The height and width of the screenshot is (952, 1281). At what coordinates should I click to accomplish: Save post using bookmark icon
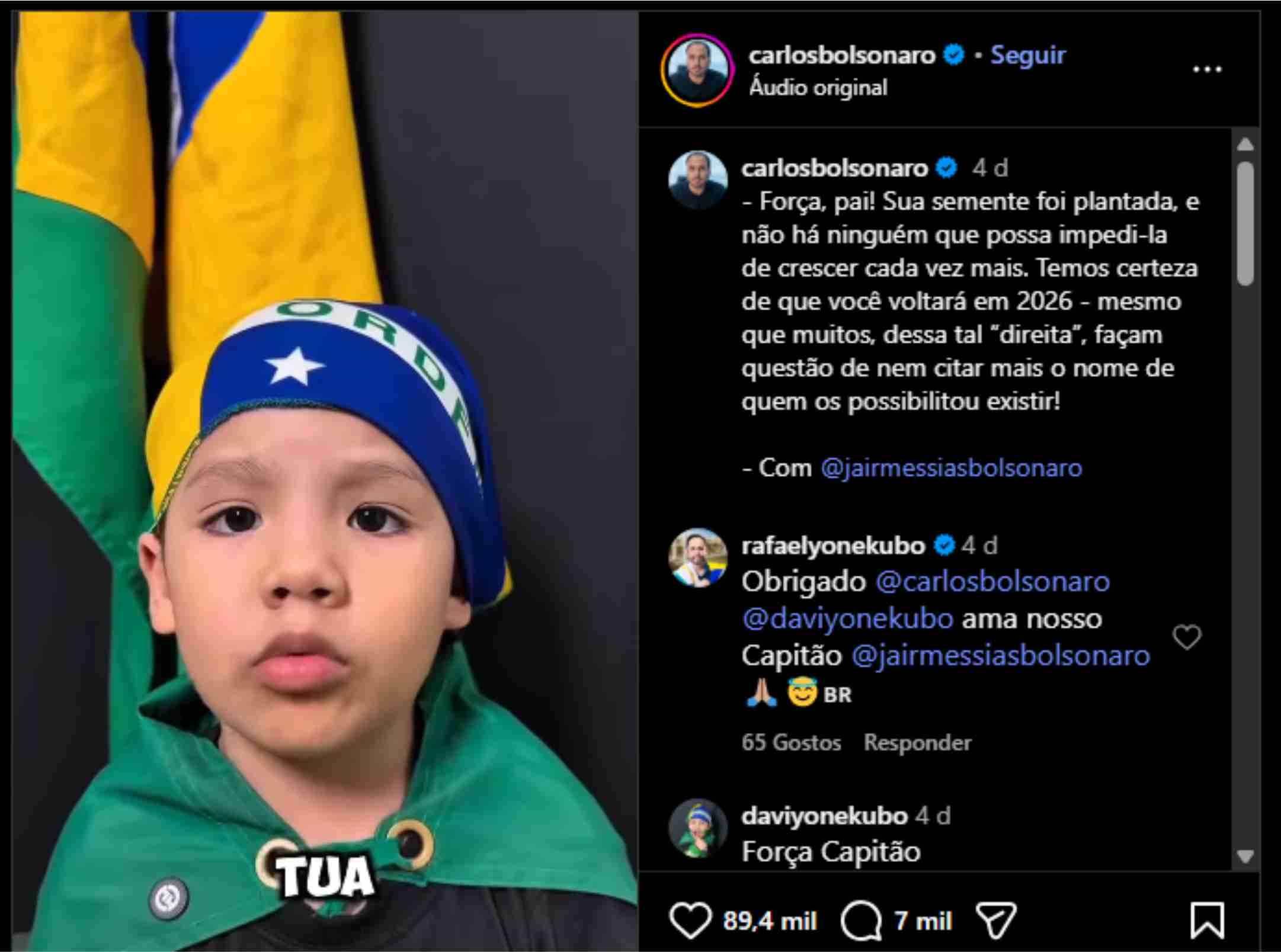[1207, 921]
